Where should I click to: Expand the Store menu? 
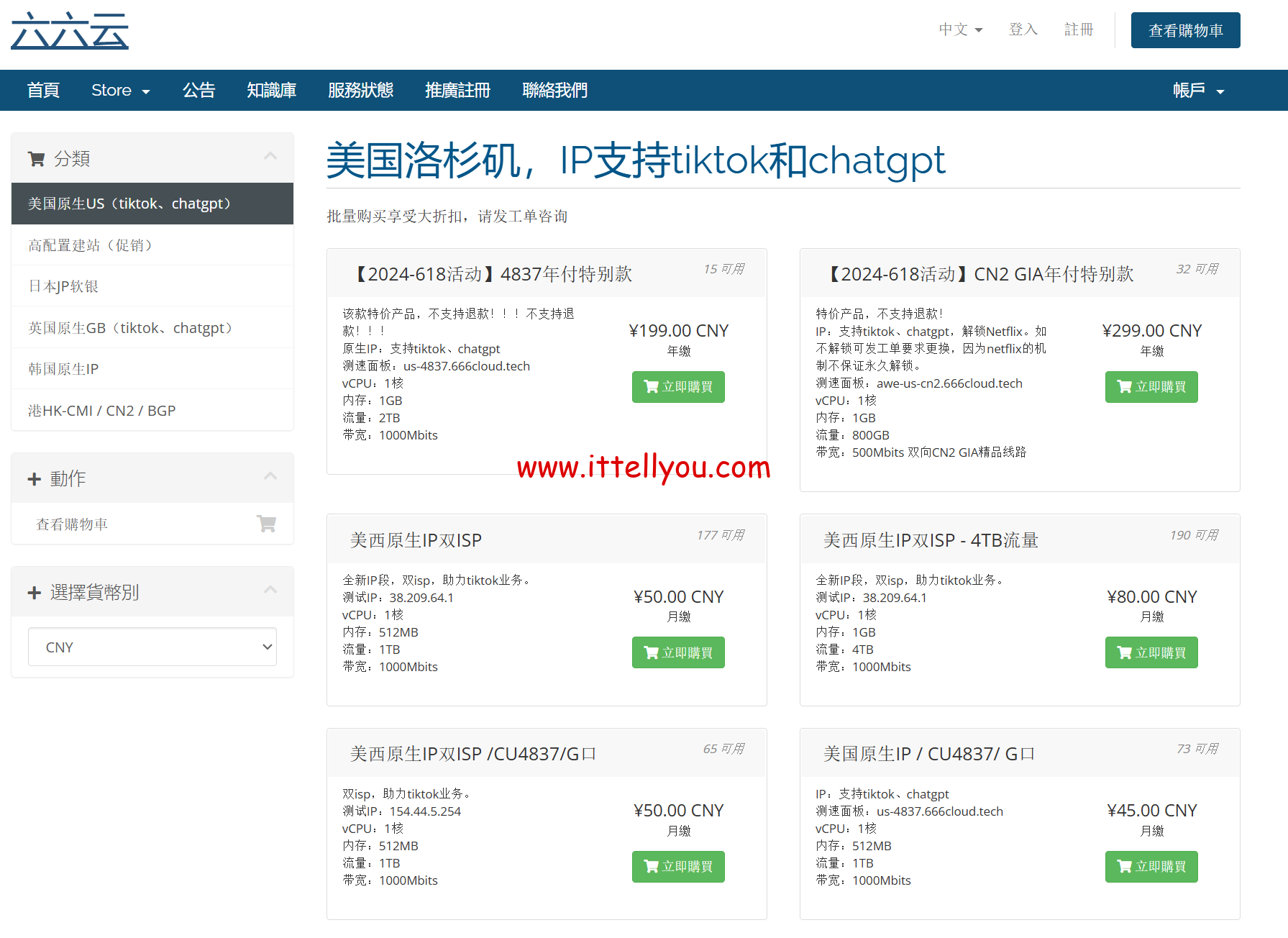tap(120, 91)
